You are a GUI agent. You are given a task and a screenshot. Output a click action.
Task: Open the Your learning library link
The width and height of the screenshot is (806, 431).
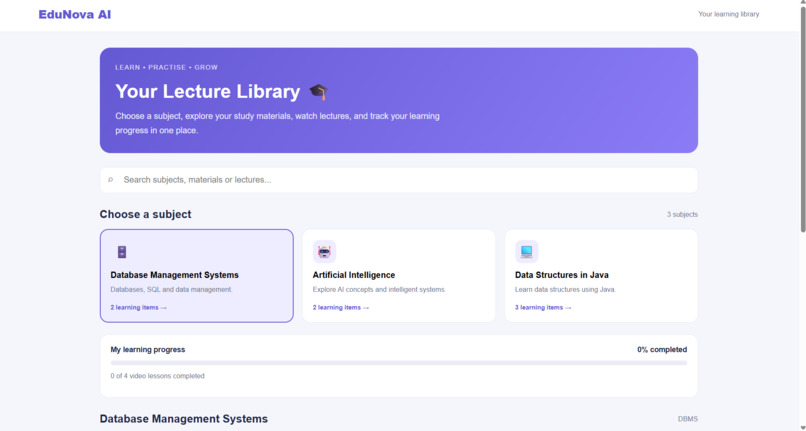[728, 14]
